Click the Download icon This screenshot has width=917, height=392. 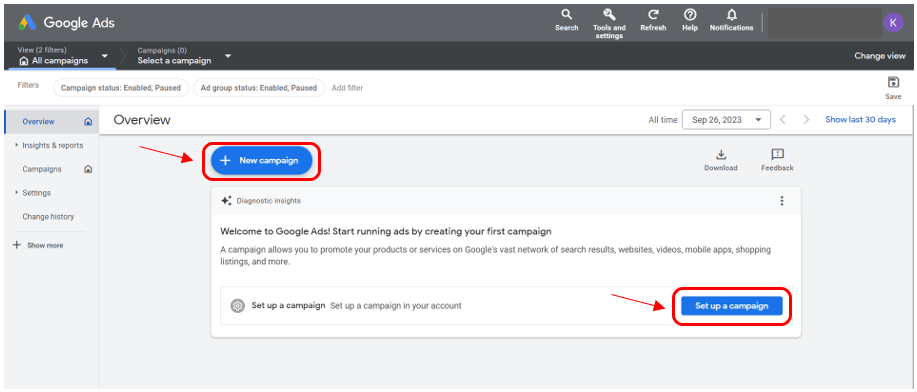coord(721,154)
